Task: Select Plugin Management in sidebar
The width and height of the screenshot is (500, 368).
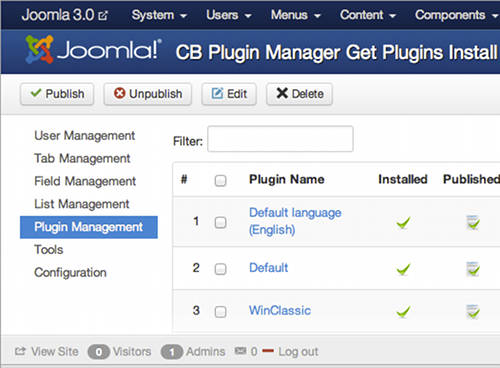Action: pos(89,227)
